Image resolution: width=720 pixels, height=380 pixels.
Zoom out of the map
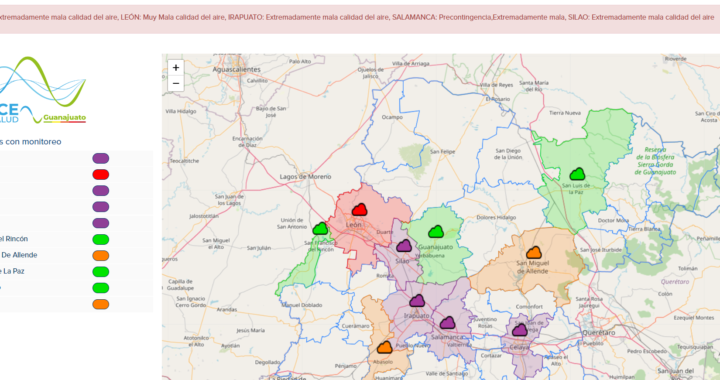[x=176, y=84]
